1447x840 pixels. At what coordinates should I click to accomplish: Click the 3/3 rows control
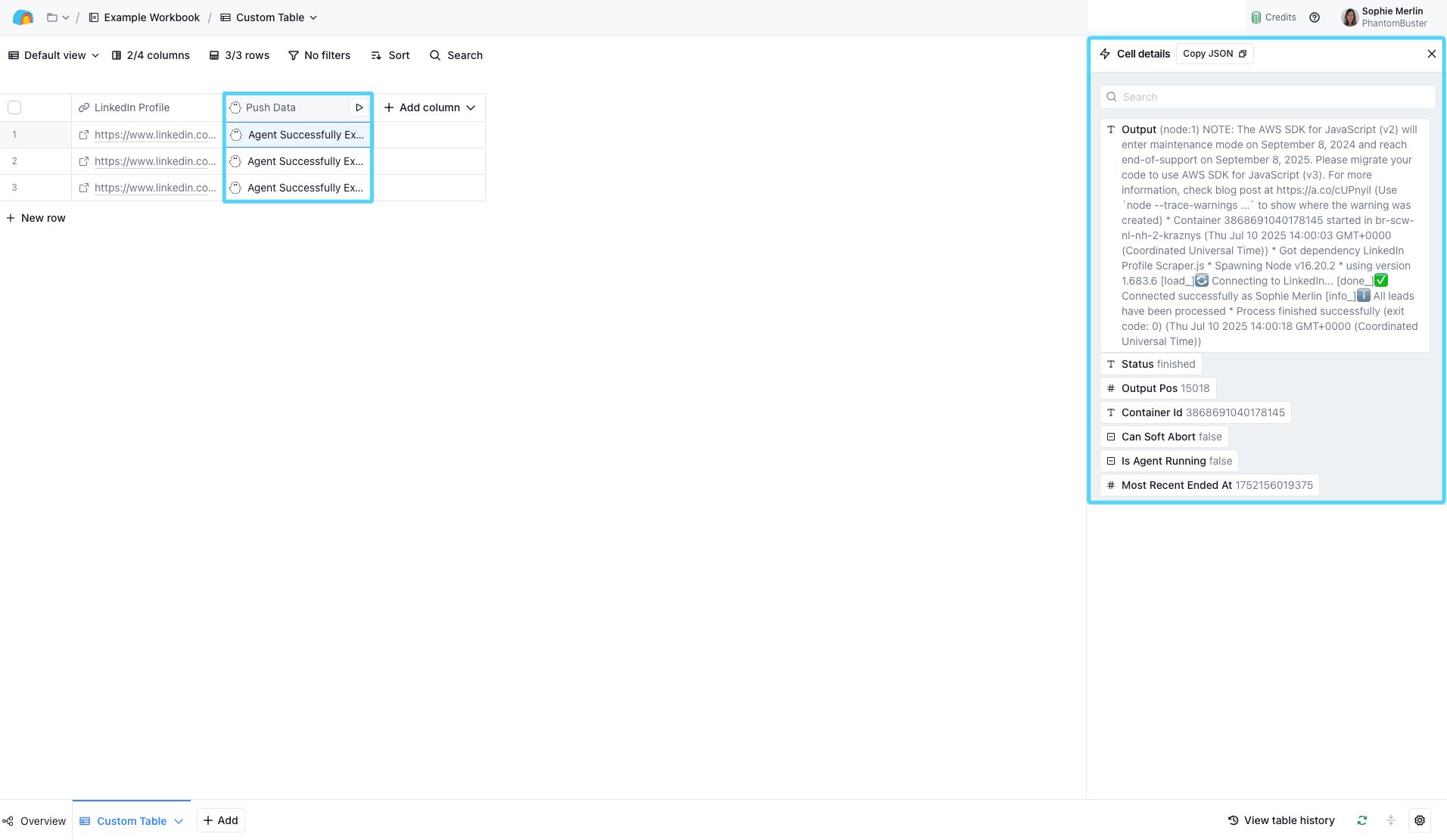pyautogui.click(x=239, y=55)
